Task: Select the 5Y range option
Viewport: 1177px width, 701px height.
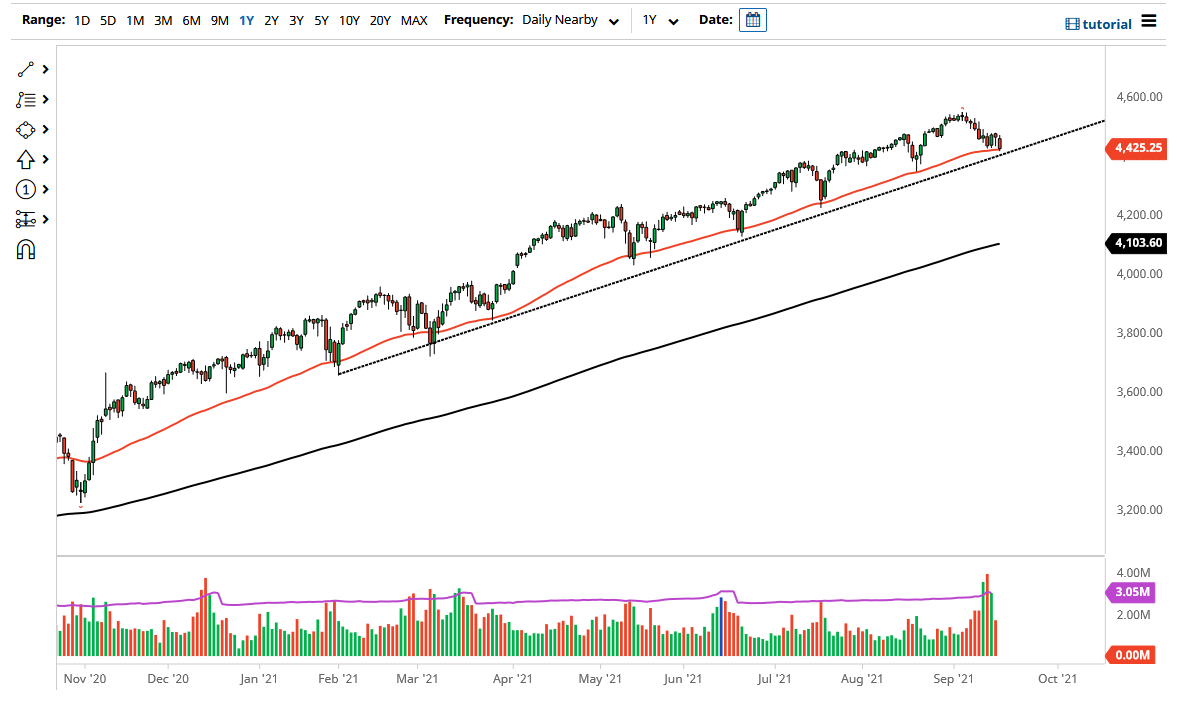Action: tap(320, 19)
